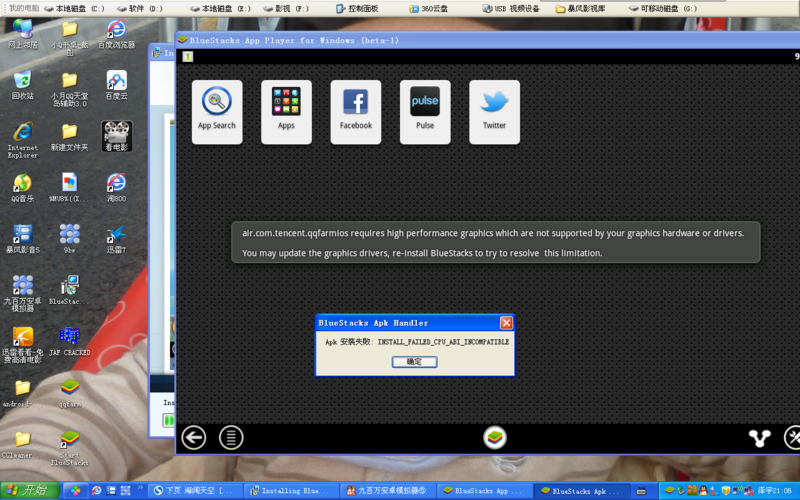Screen dimensions: 800x500
Task: Open the 开始 Start button
Action: [x=30, y=490]
